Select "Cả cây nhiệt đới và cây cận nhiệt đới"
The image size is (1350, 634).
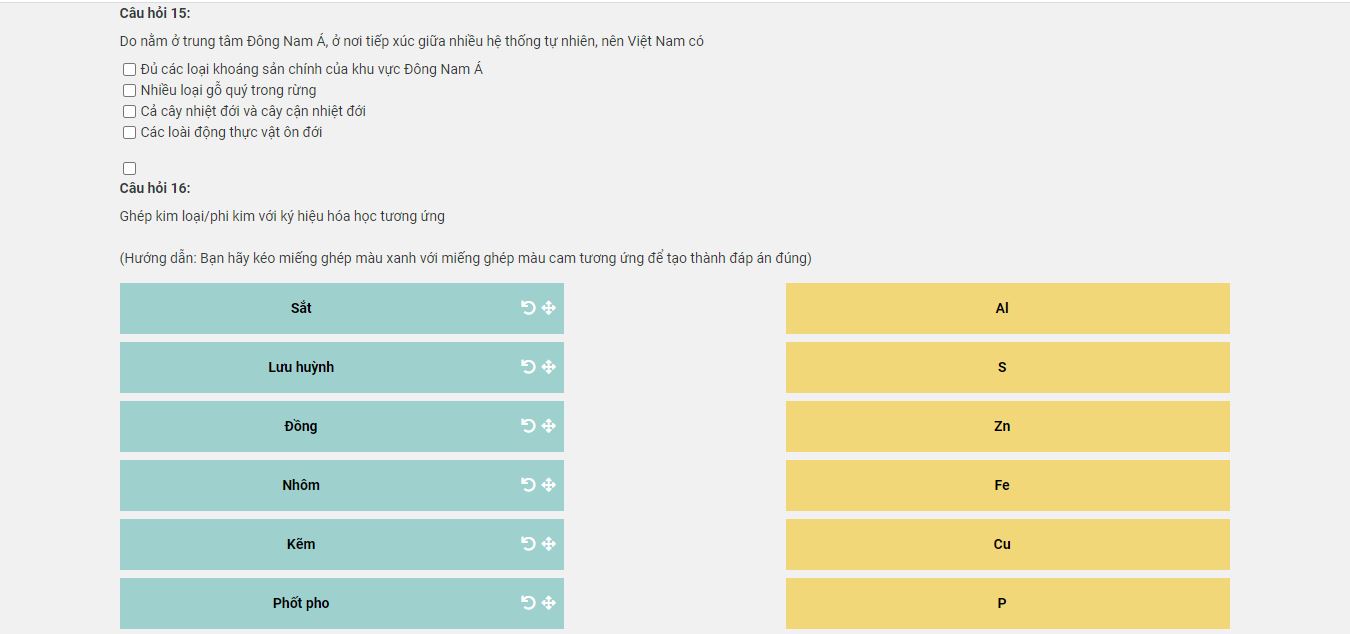tap(129, 112)
